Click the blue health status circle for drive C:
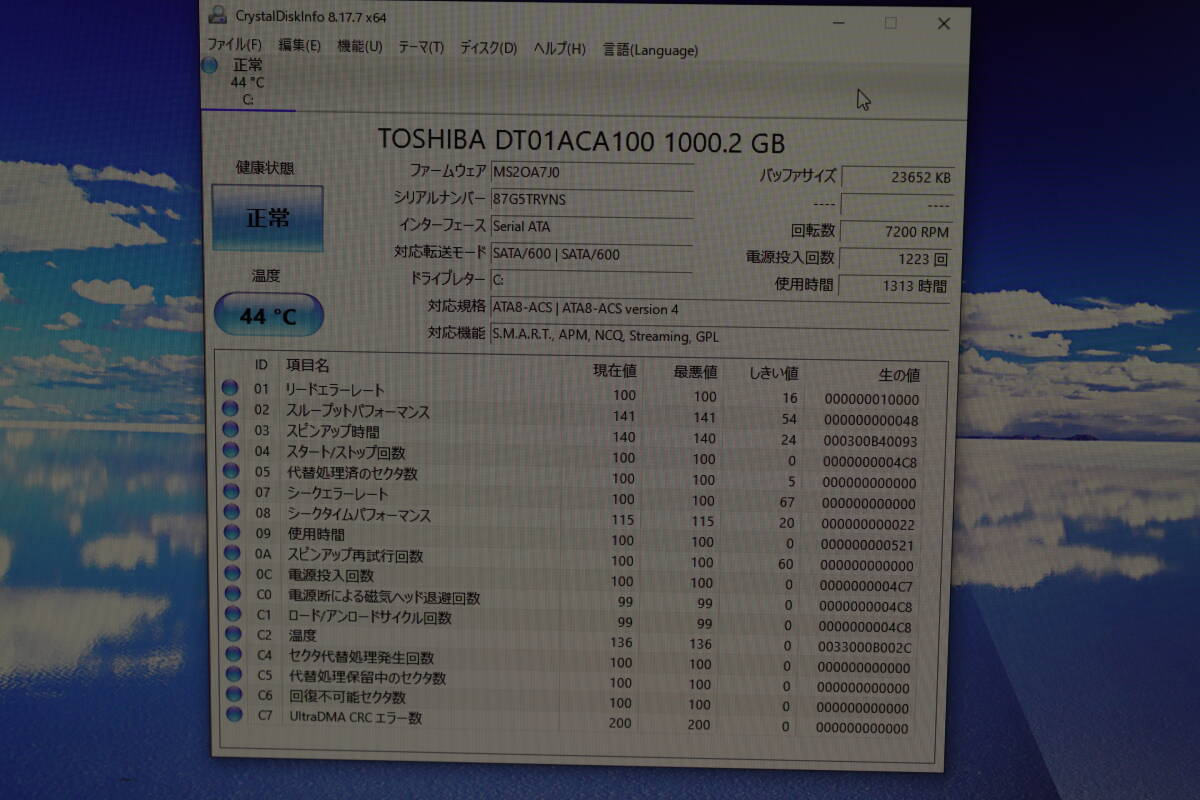 [x=210, y=66]
